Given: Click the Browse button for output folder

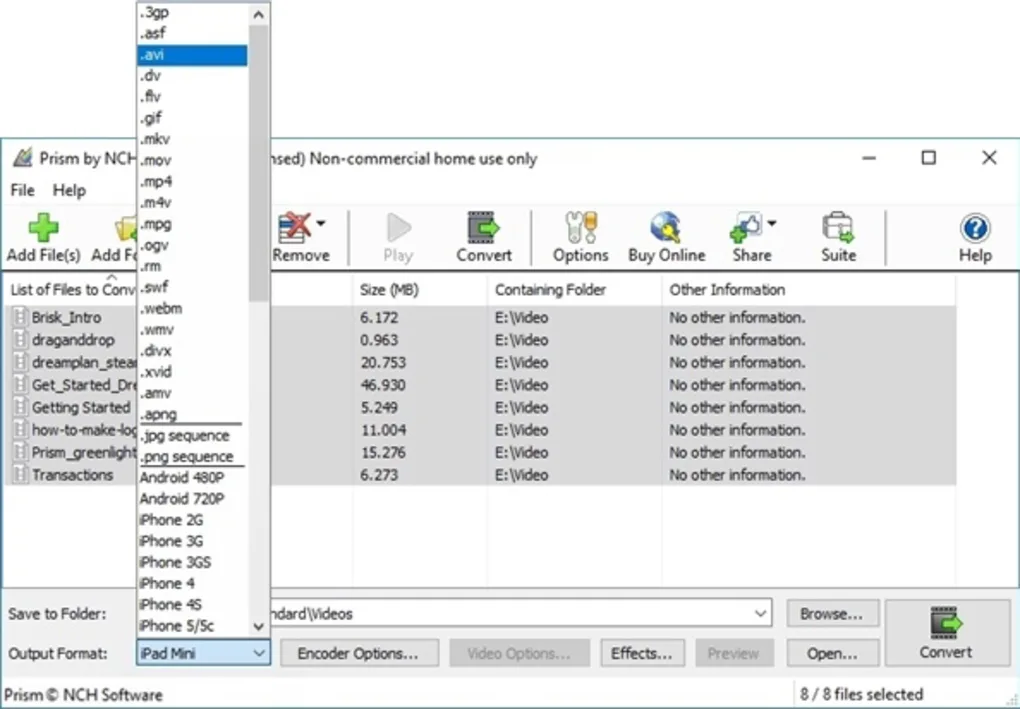Looking at the screenshot, I should click(833, 613).
